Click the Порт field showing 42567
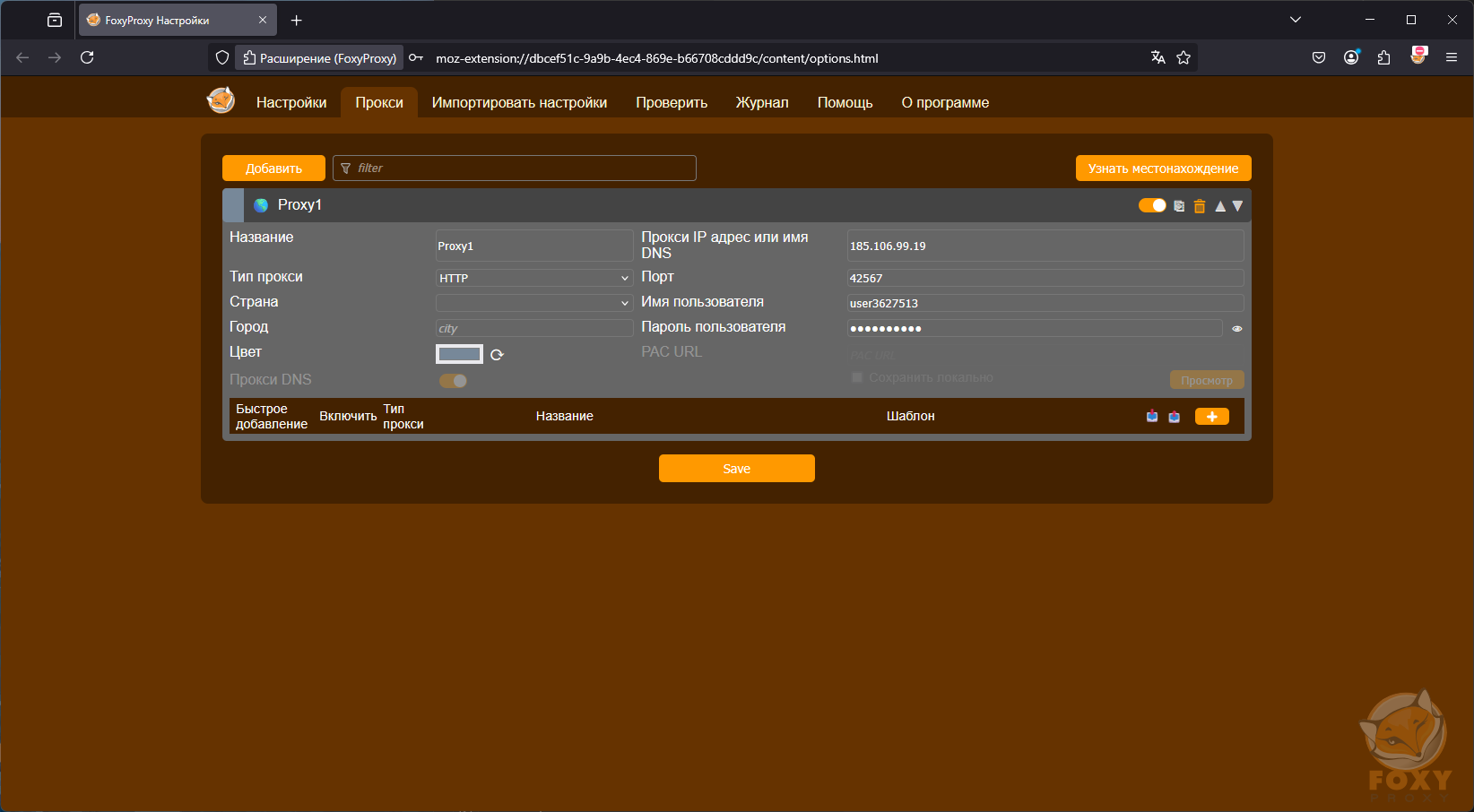Viewport: 1474px width, 812px height. (x=1045, y=278)
